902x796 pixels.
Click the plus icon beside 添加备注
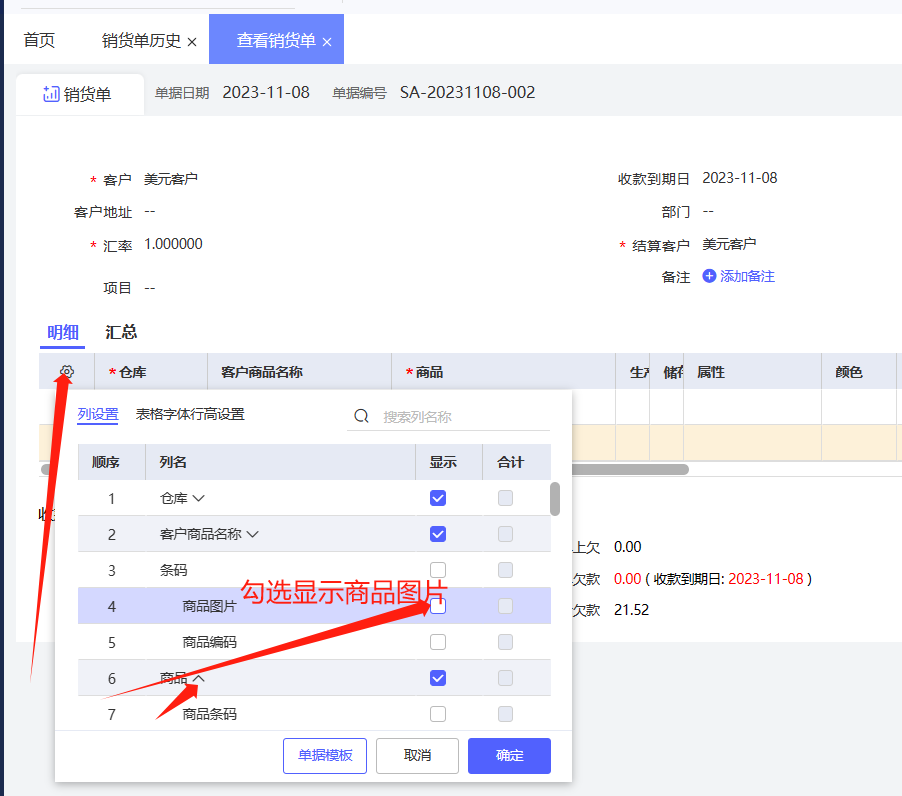tap(709, 276)
